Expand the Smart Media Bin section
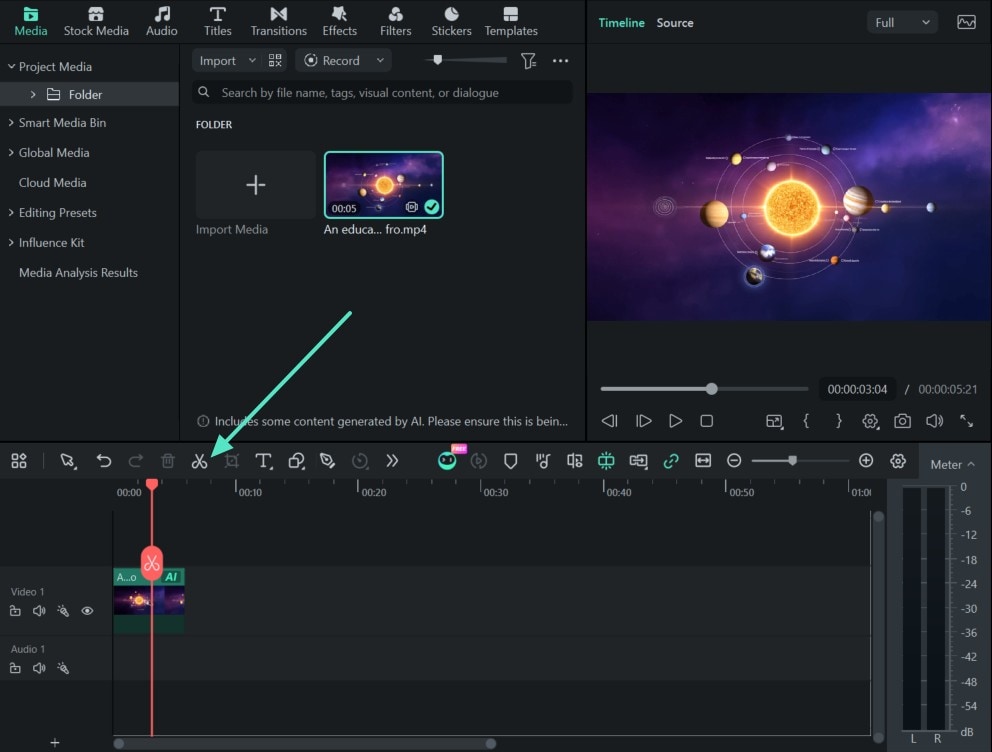 click(x=11, y=123)
